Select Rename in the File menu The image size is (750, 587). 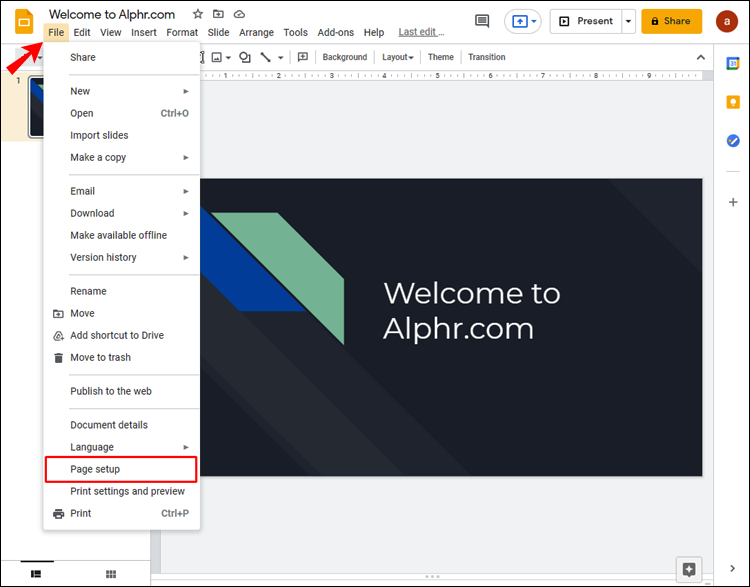pyautogui.click(x=121, y=291)
